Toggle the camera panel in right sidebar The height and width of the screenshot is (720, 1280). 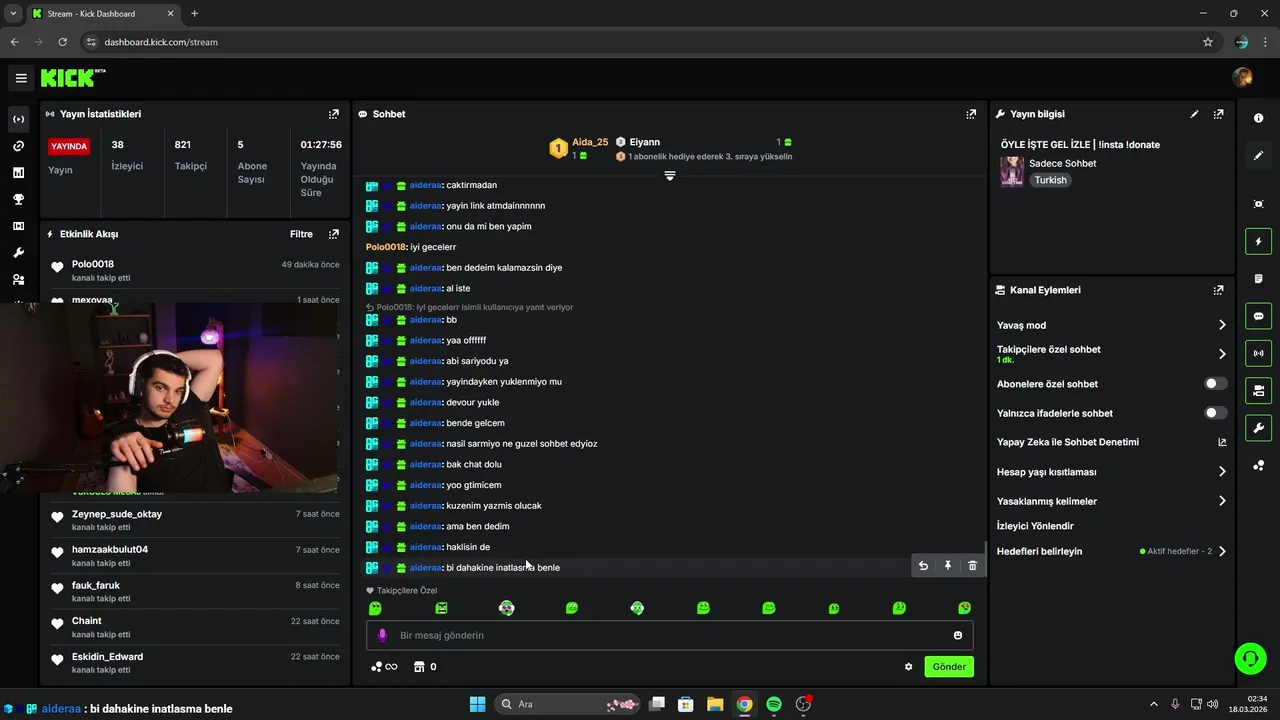pos(1258,390)
